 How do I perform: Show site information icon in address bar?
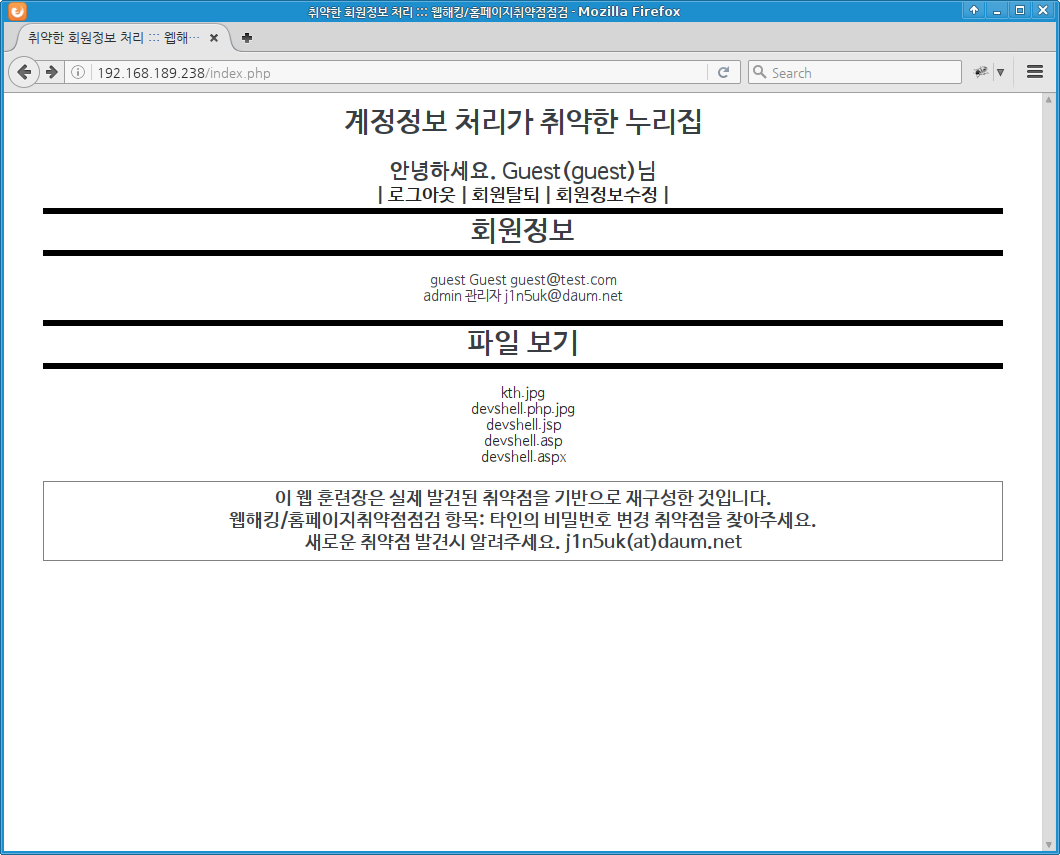coord(78,72)
